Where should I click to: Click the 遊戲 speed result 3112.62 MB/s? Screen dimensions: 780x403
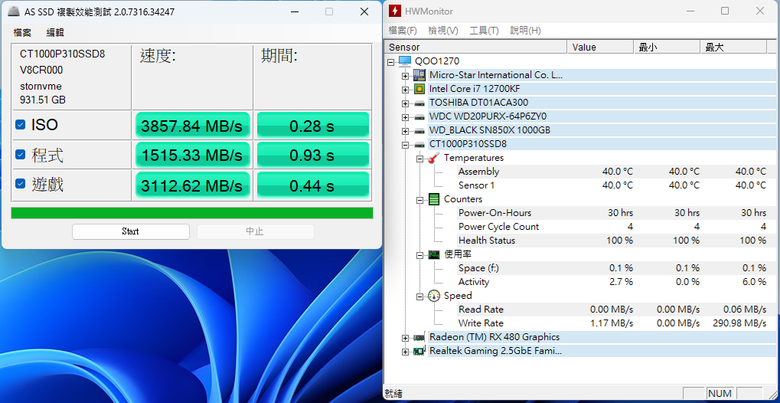[x=192, y=185]
